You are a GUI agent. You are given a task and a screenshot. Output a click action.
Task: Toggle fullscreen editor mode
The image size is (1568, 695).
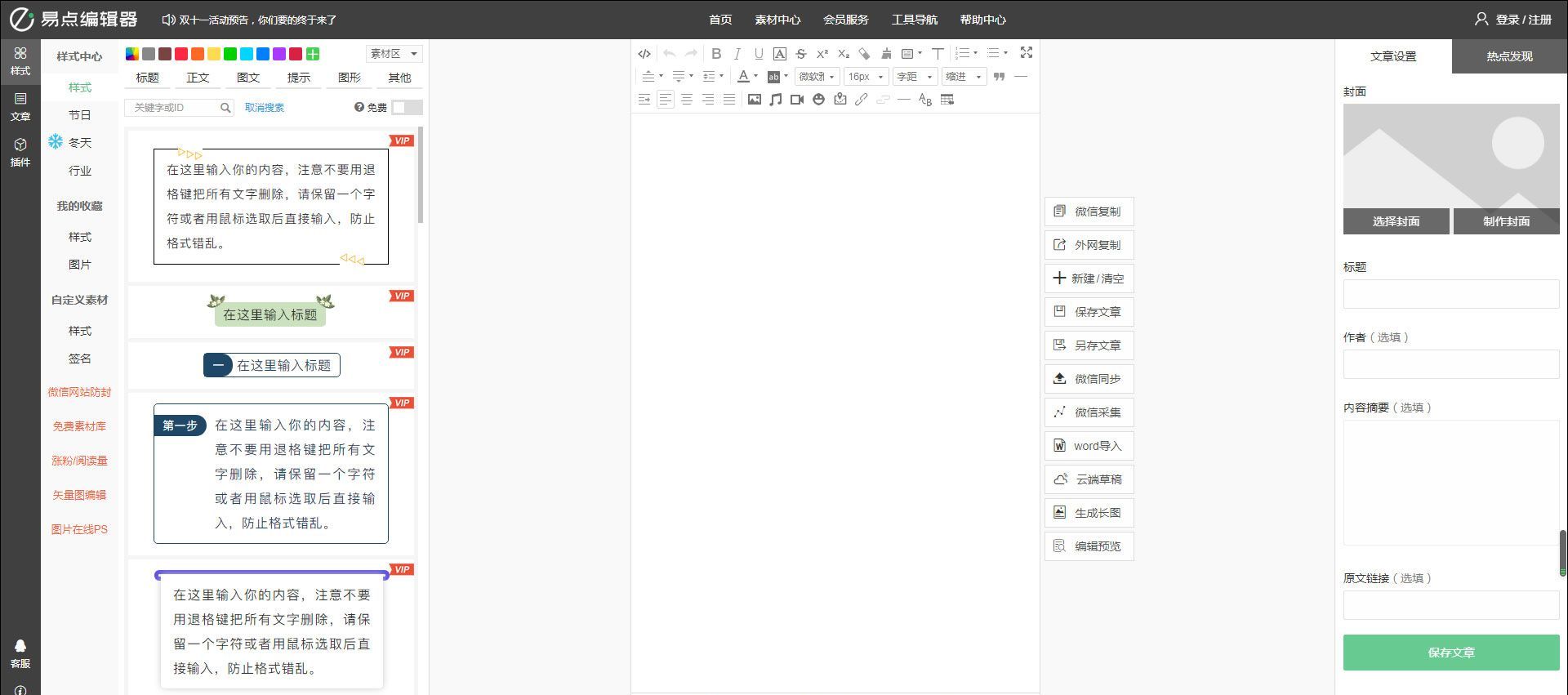(x=1027, y=53)
